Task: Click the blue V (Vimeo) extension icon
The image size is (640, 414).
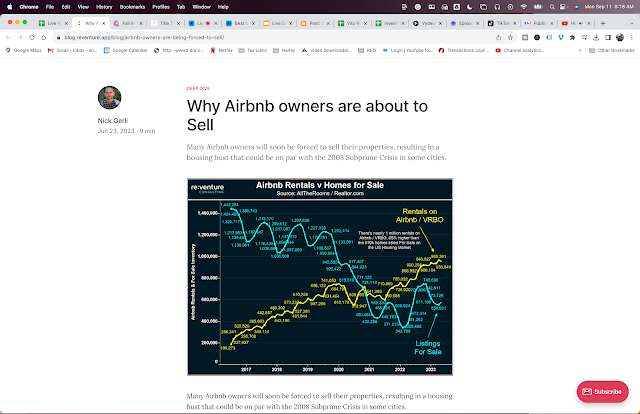Action: pos(561,38)
